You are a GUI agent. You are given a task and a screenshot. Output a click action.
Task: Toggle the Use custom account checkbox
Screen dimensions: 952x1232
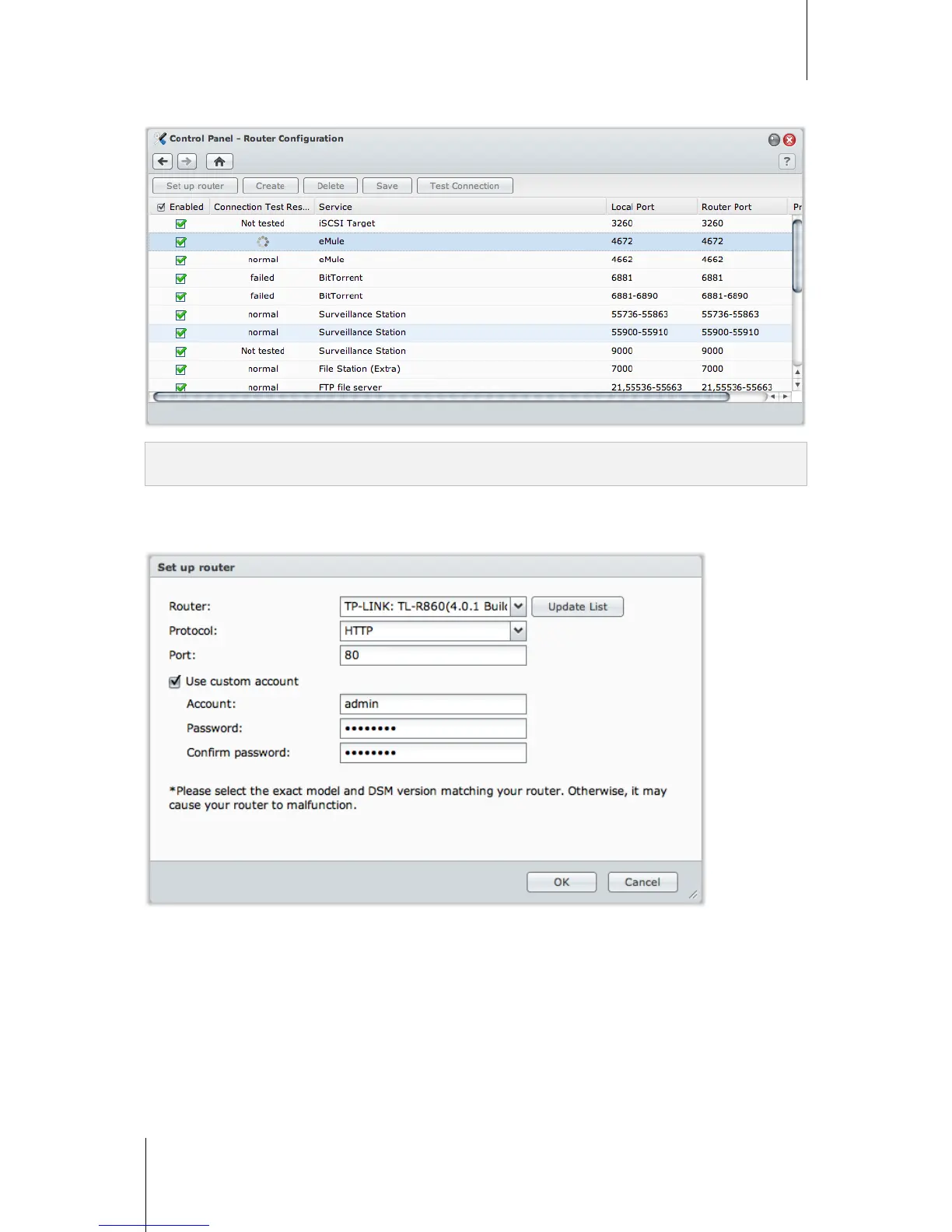[175, 681]
